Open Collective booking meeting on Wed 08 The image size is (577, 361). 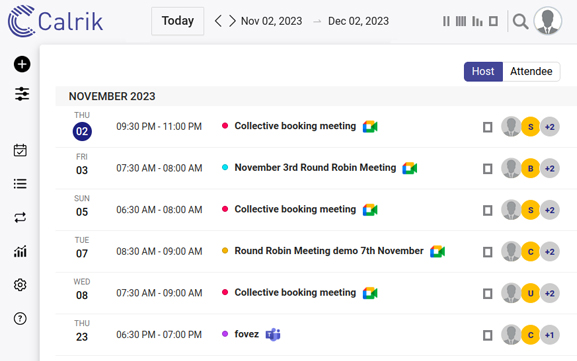295,293
